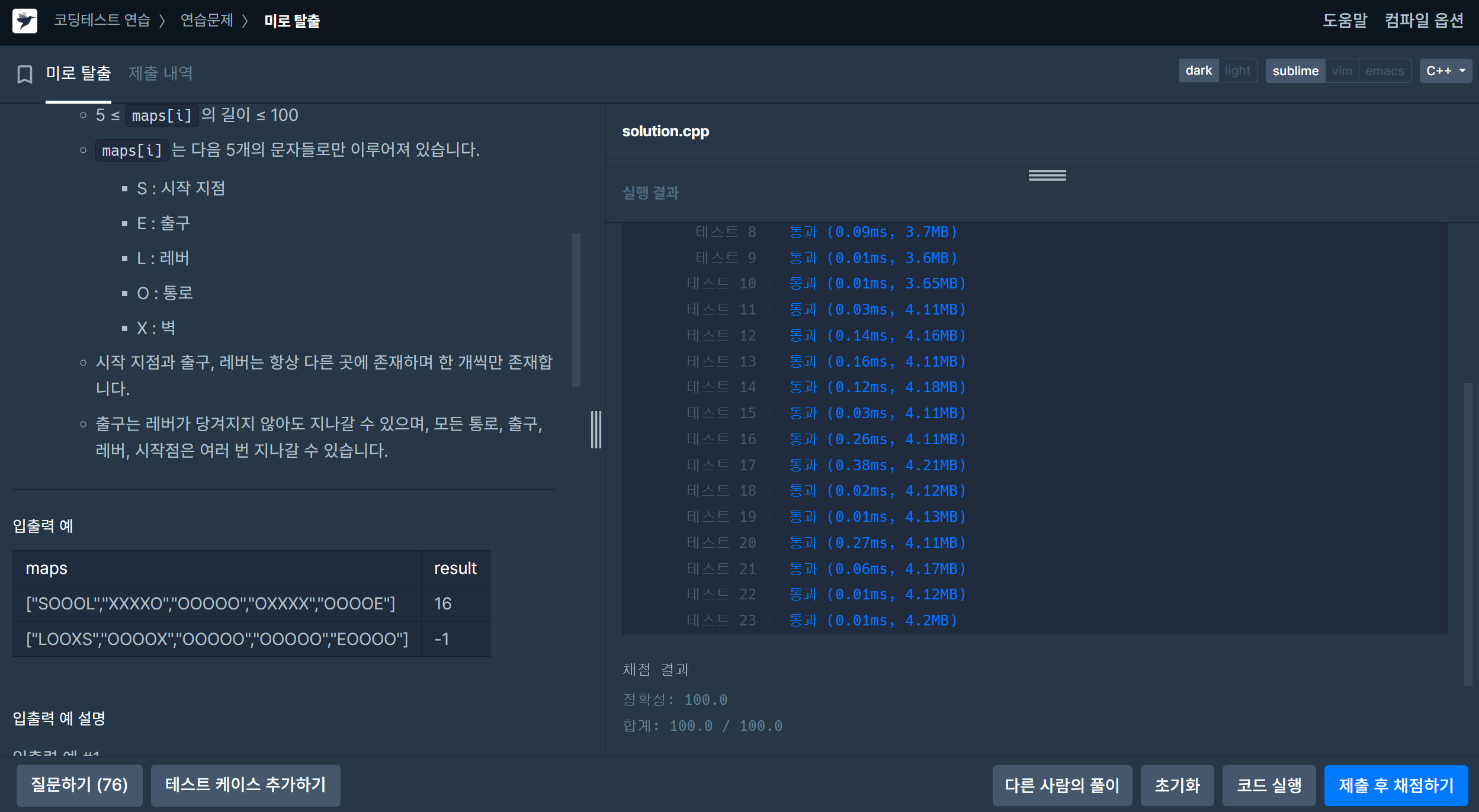Screen dimensions: 1479x812
Task: Select the vim keymap option
Action: click(x=1342, y=71)
